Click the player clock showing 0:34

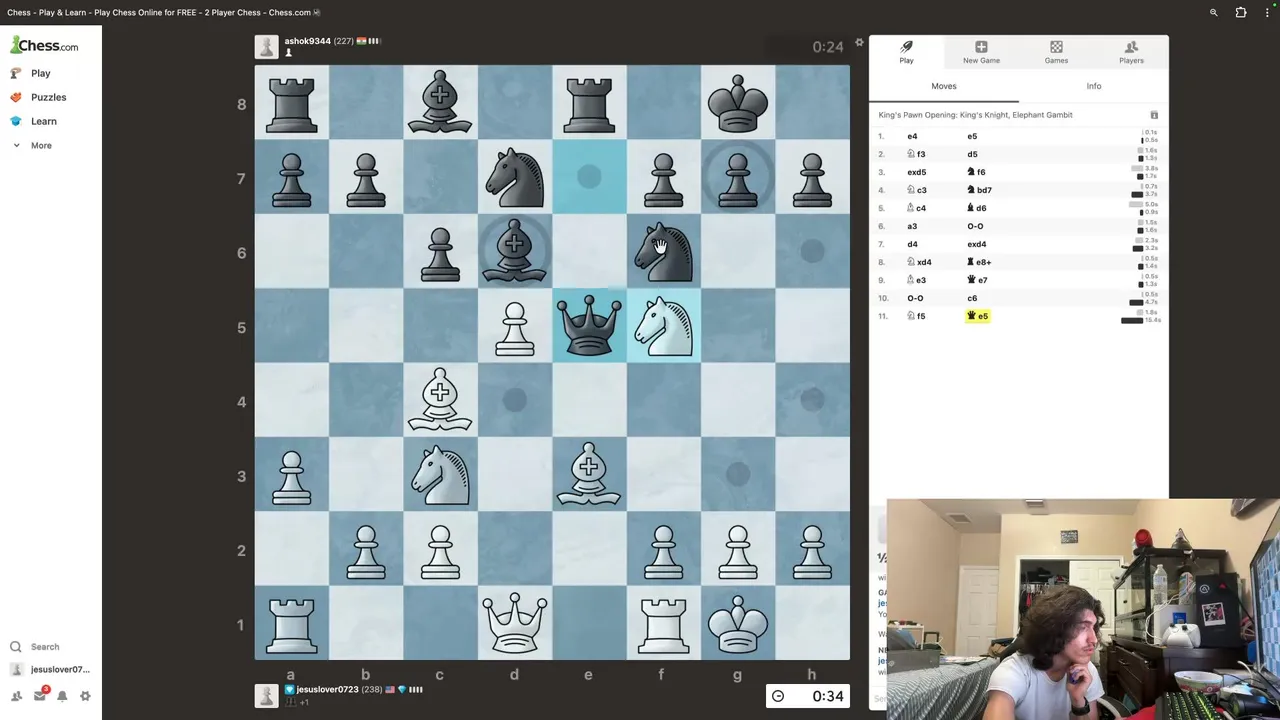(x=808, y=696)
